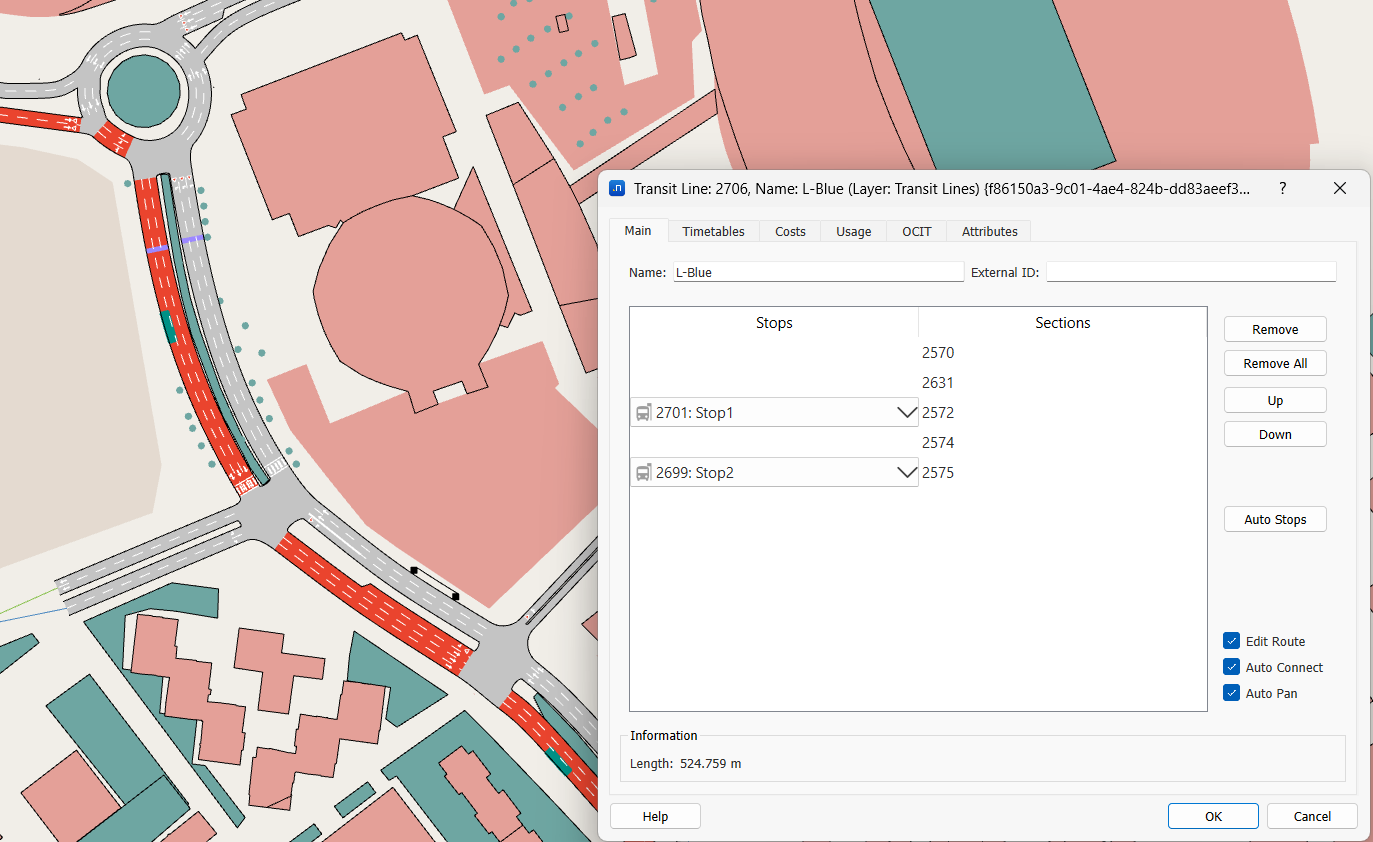Click the Remove All button
Screen dimensions: 1373x842
tap(1275, 363)
